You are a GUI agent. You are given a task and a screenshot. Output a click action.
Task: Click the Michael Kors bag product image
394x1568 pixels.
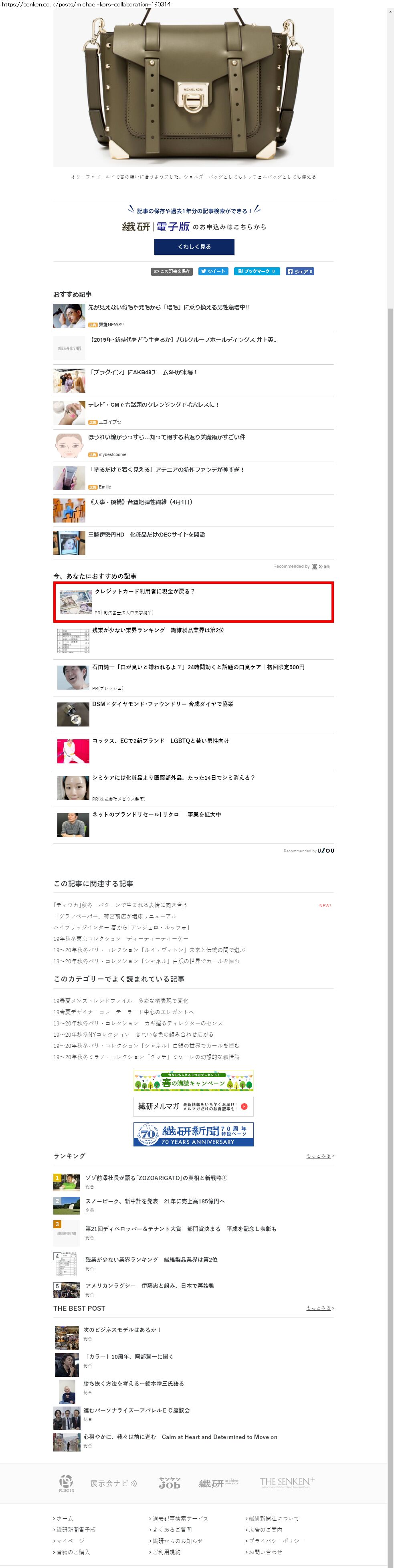193,87
